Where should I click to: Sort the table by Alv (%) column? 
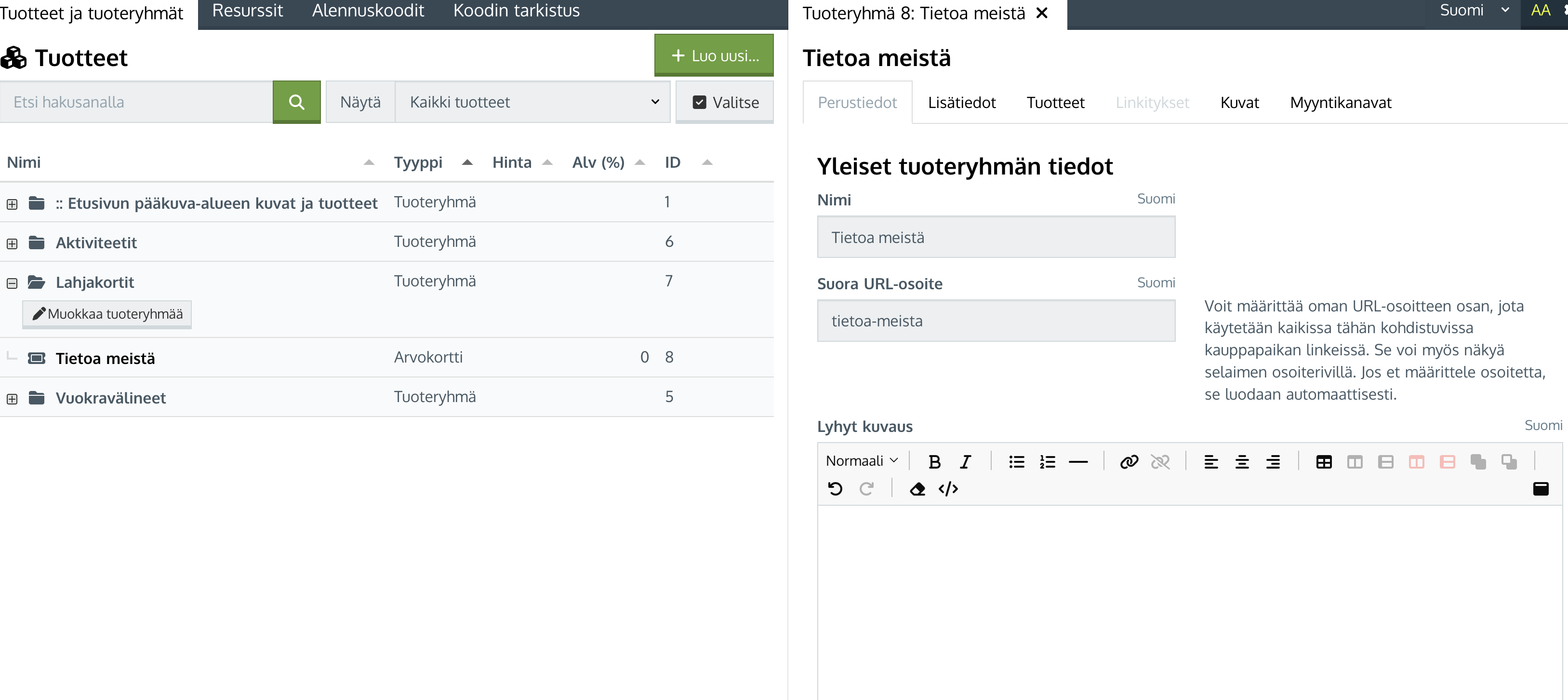640,162
